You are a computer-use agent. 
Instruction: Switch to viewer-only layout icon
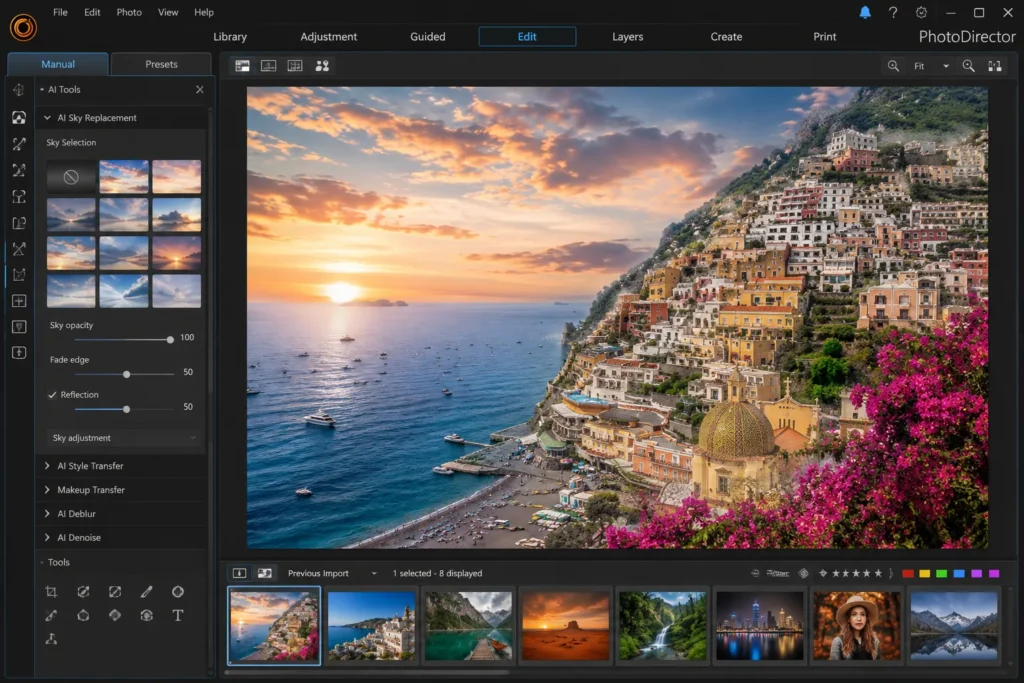click(268, 66)
